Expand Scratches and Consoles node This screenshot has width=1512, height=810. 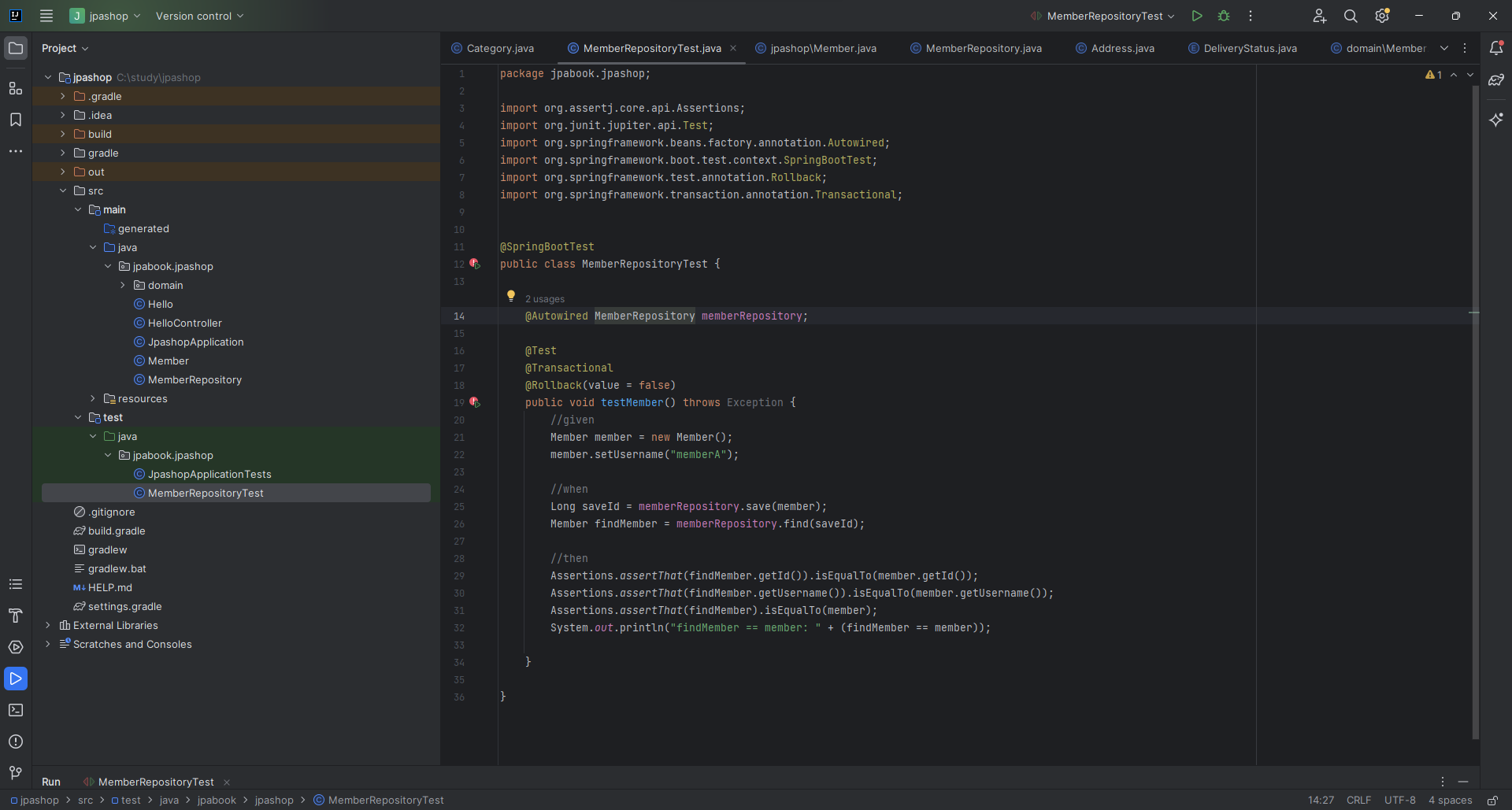point(48,644)
